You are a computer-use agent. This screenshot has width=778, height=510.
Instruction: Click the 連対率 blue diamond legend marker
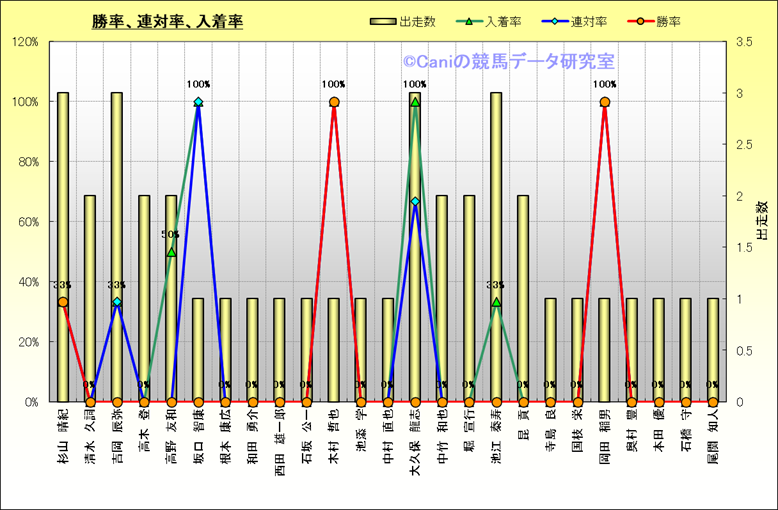(x=556, y=21)
